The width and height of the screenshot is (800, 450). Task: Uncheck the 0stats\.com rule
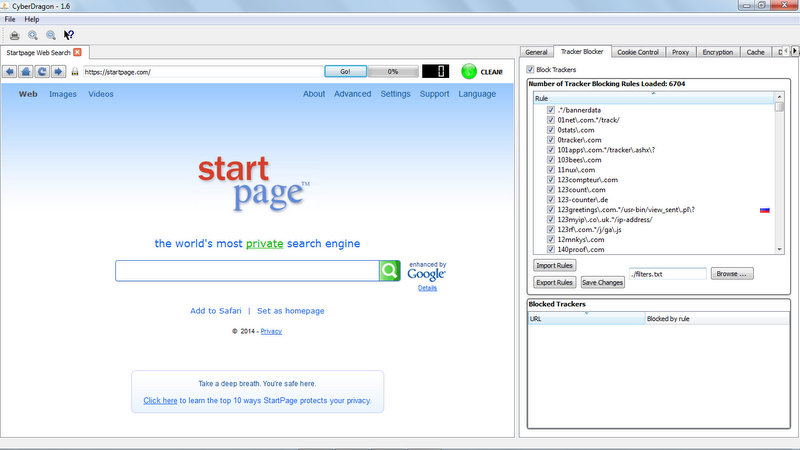(551, 130)
